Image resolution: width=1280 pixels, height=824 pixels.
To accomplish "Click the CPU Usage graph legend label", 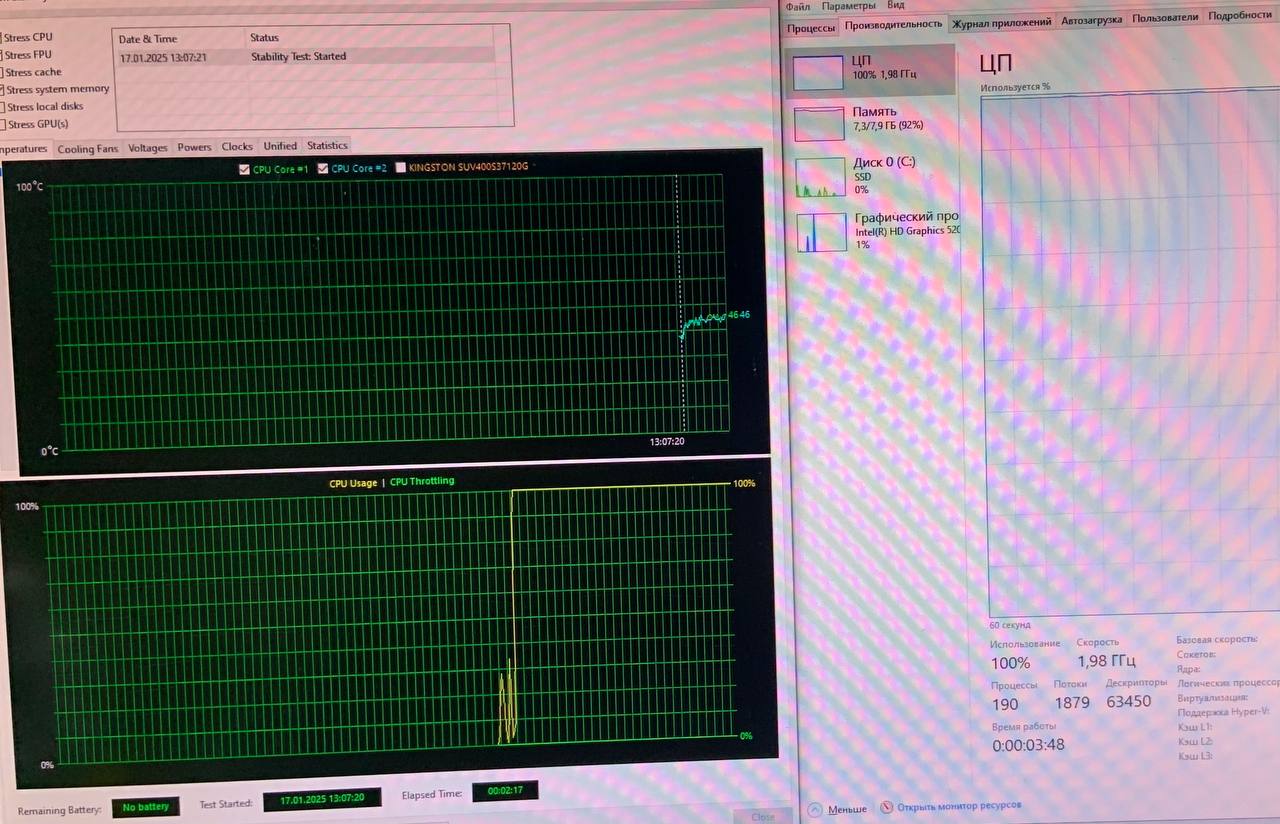I will pos(353,483).
